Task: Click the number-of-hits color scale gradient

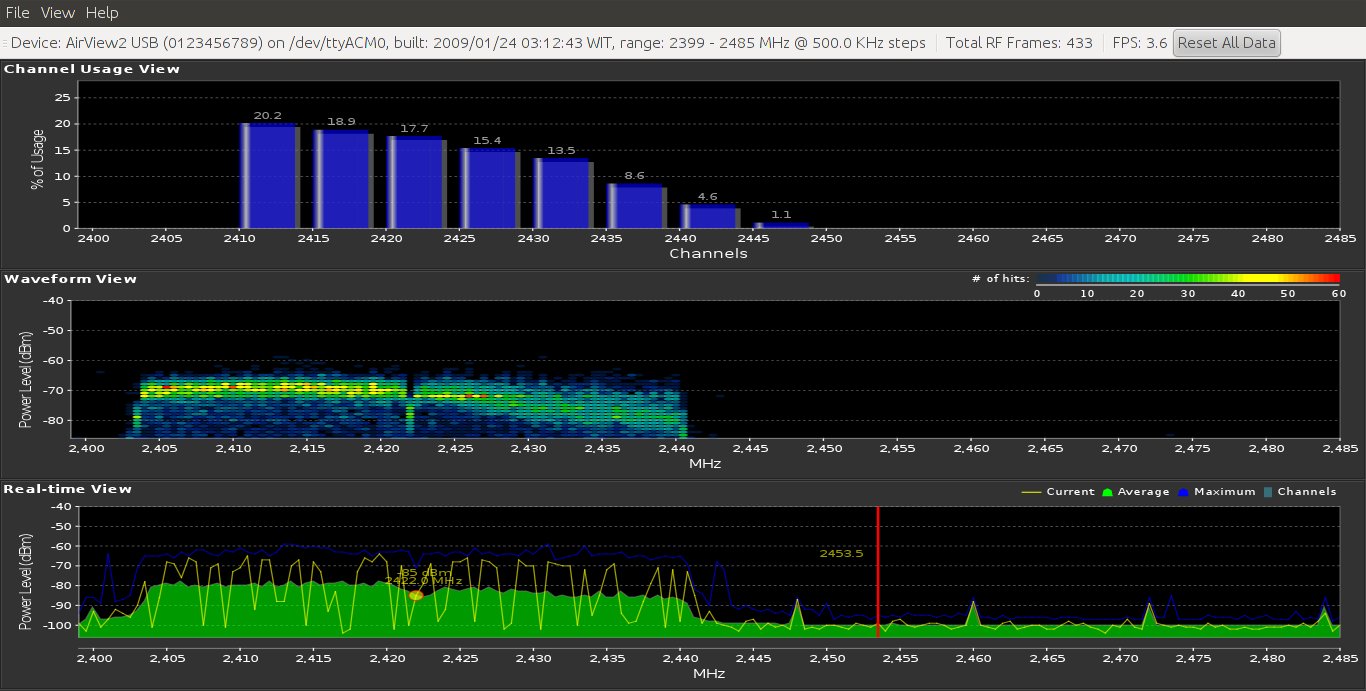Action: (x=1187, y=279)
